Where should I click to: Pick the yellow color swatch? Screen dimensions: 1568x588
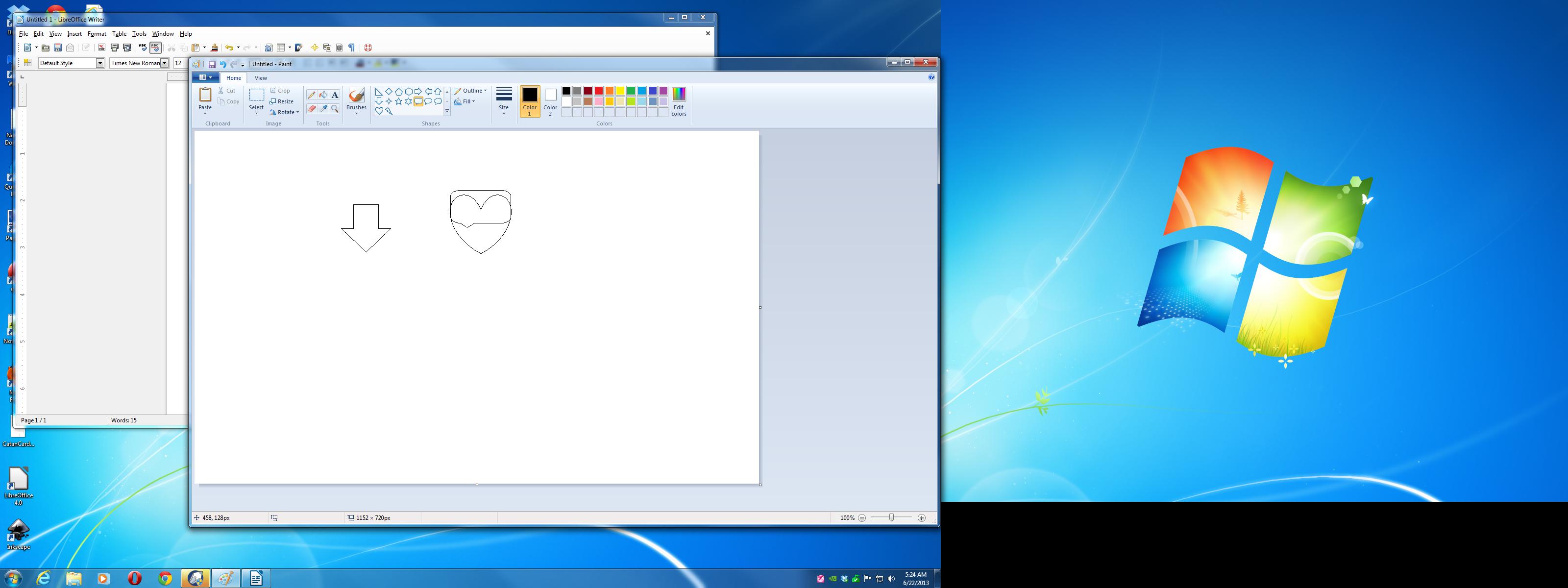(620, 91)
